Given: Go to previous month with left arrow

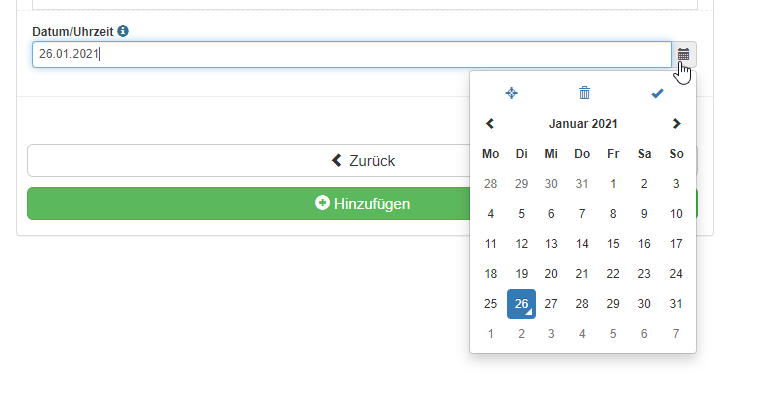Looking at the screenshot, I should (490, 124).
